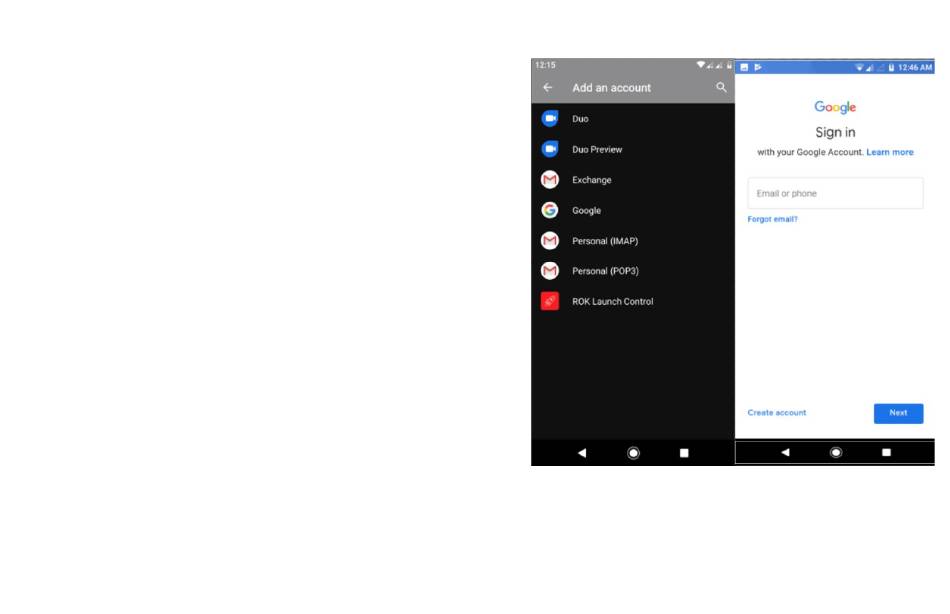Click the Gmail icon for Personal (POP3)
Viewport: 950px width, 614px height.
click(x=549, y=271)
